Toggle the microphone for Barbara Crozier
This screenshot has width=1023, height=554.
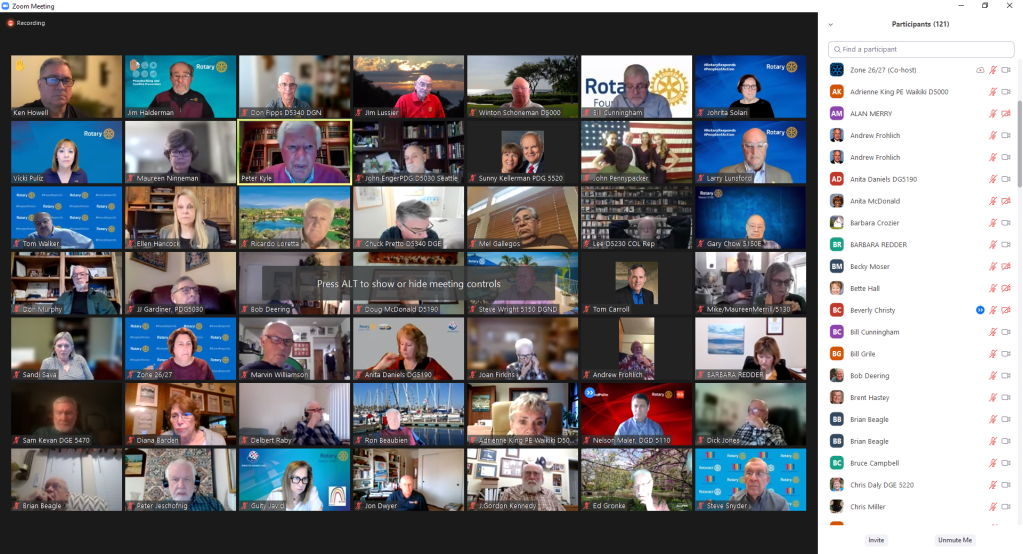click(993, 223)
